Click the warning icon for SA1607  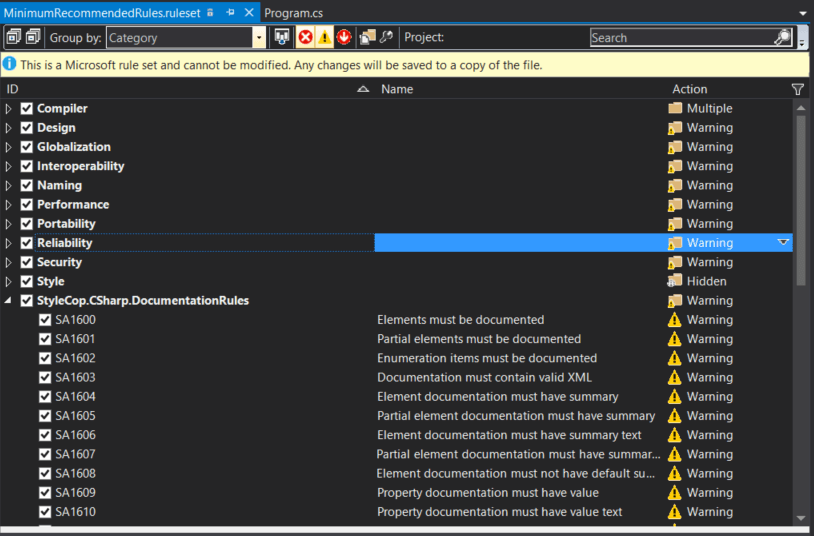(x=674, y=454)
